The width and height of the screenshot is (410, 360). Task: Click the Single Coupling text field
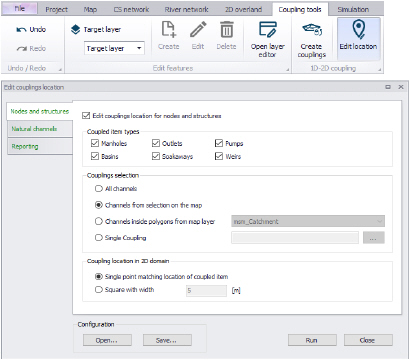point(295,238)
